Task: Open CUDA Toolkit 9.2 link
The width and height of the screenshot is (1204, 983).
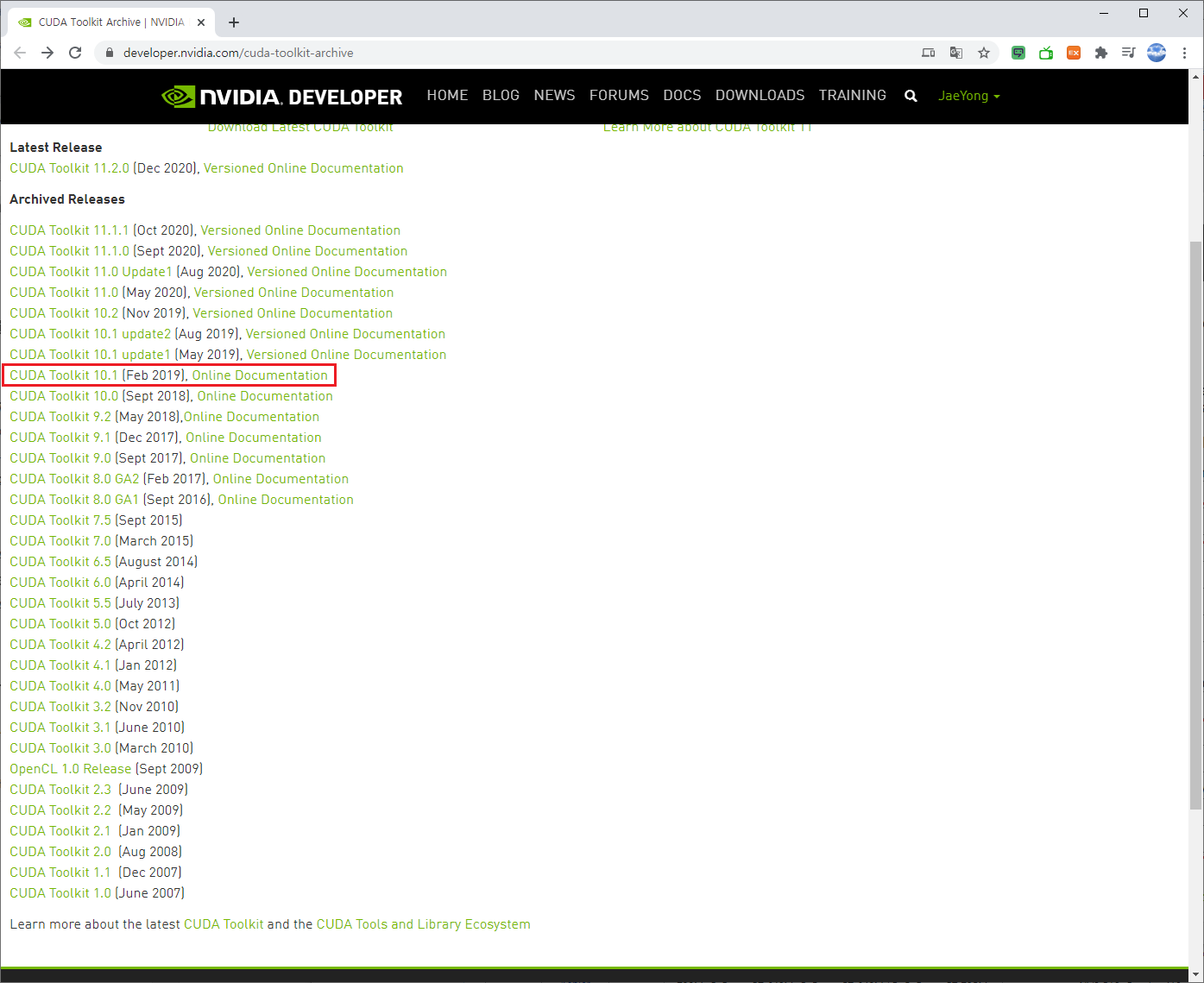Action: (60, 417)
